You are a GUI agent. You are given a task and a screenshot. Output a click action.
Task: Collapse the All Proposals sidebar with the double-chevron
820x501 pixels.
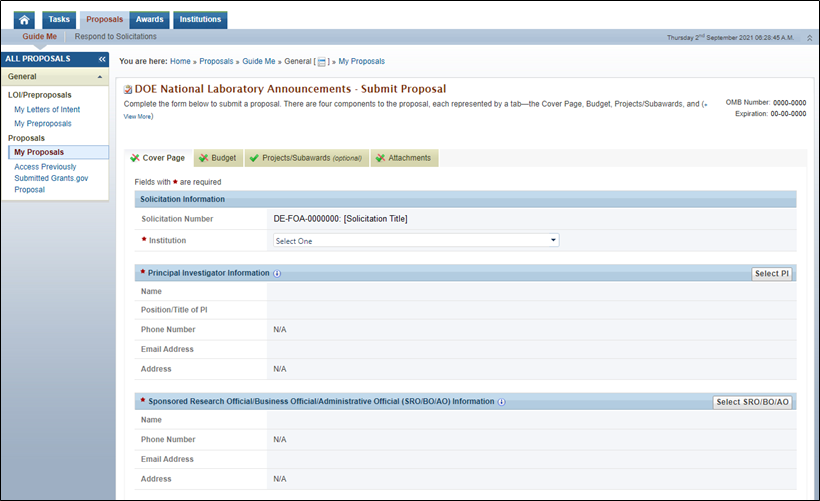coord(102,59)
